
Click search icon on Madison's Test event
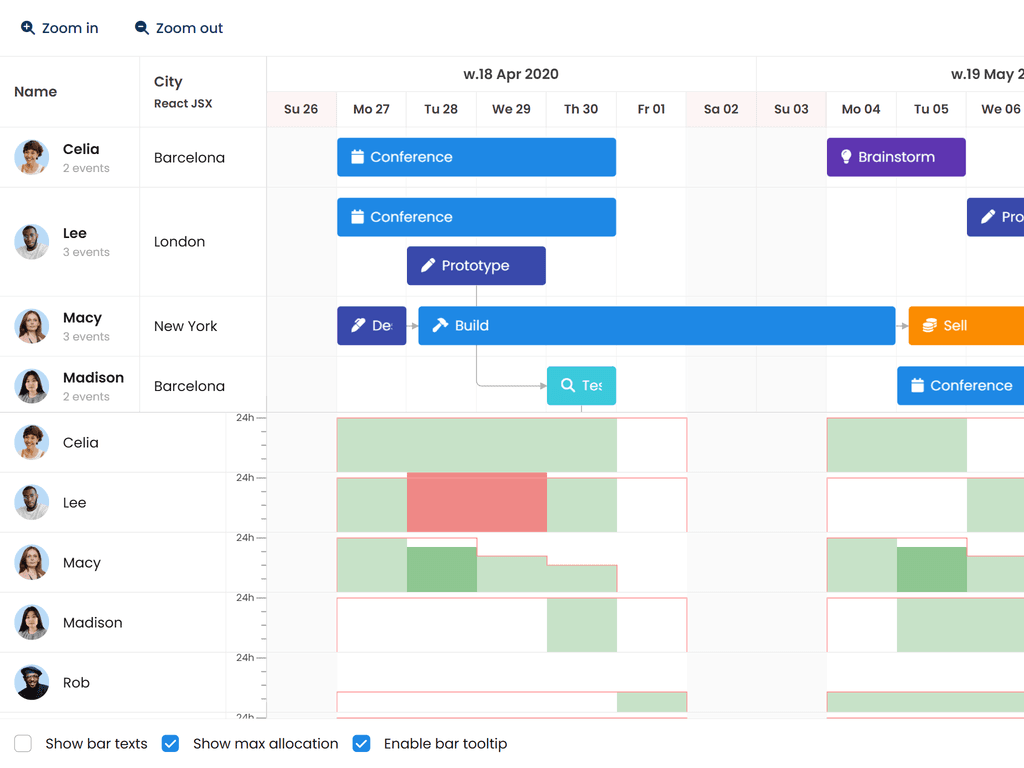coord(568,386)
